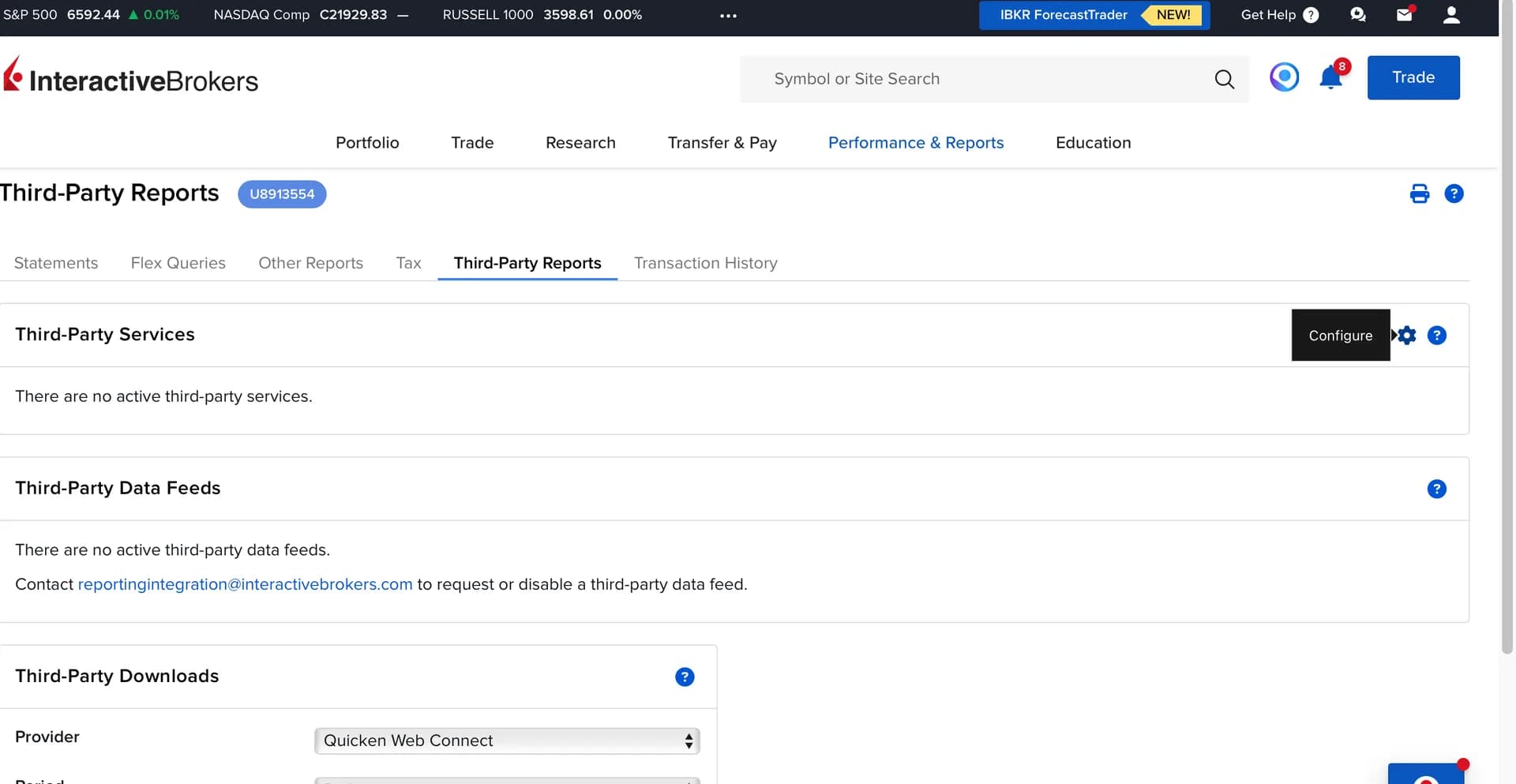Switch to the Flex Queries tab
Image resolution: width=1516 pixels, height=784 pixels.
point(178,263)
